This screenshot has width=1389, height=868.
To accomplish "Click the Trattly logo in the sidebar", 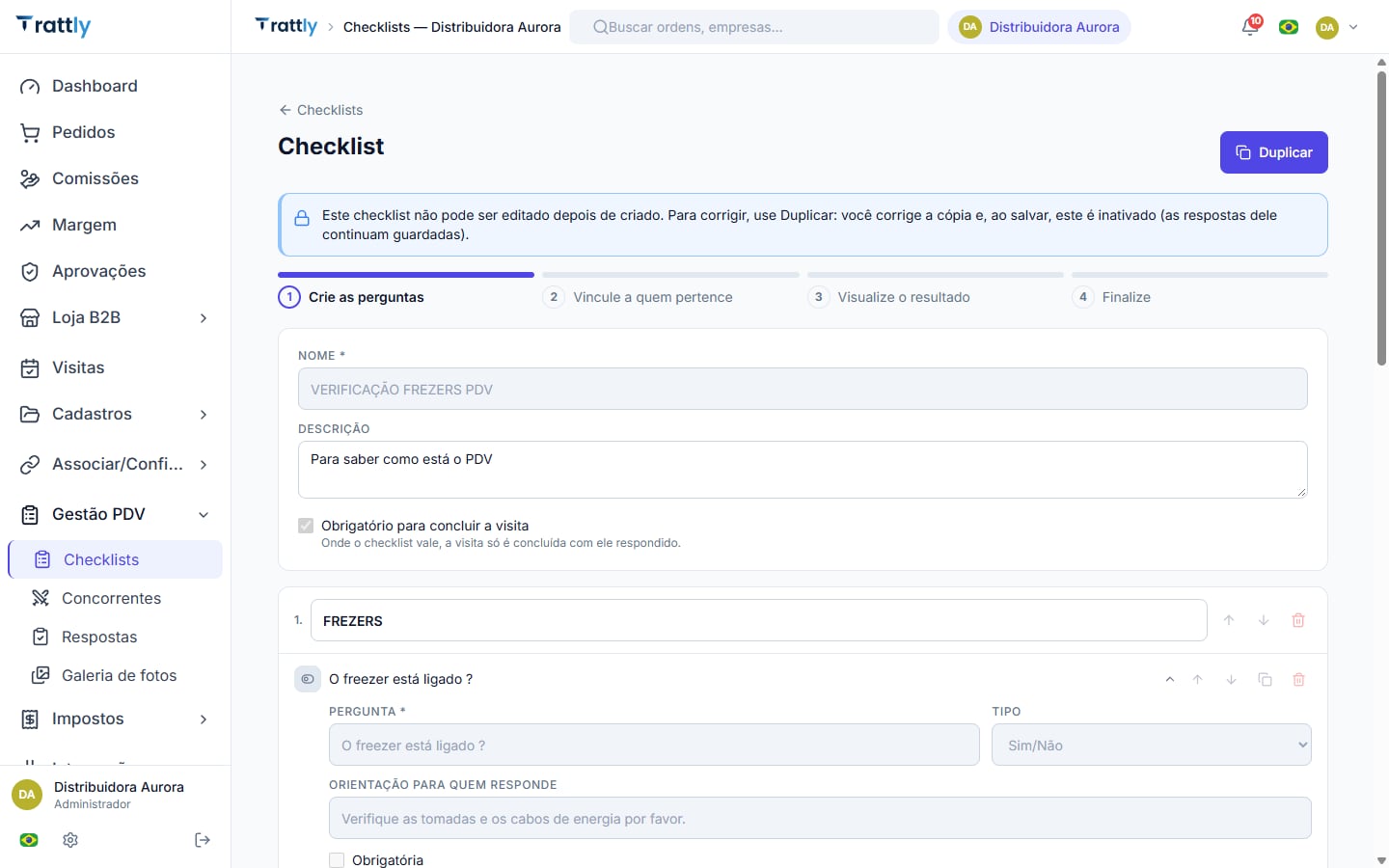I will click(x=54, y=26).
